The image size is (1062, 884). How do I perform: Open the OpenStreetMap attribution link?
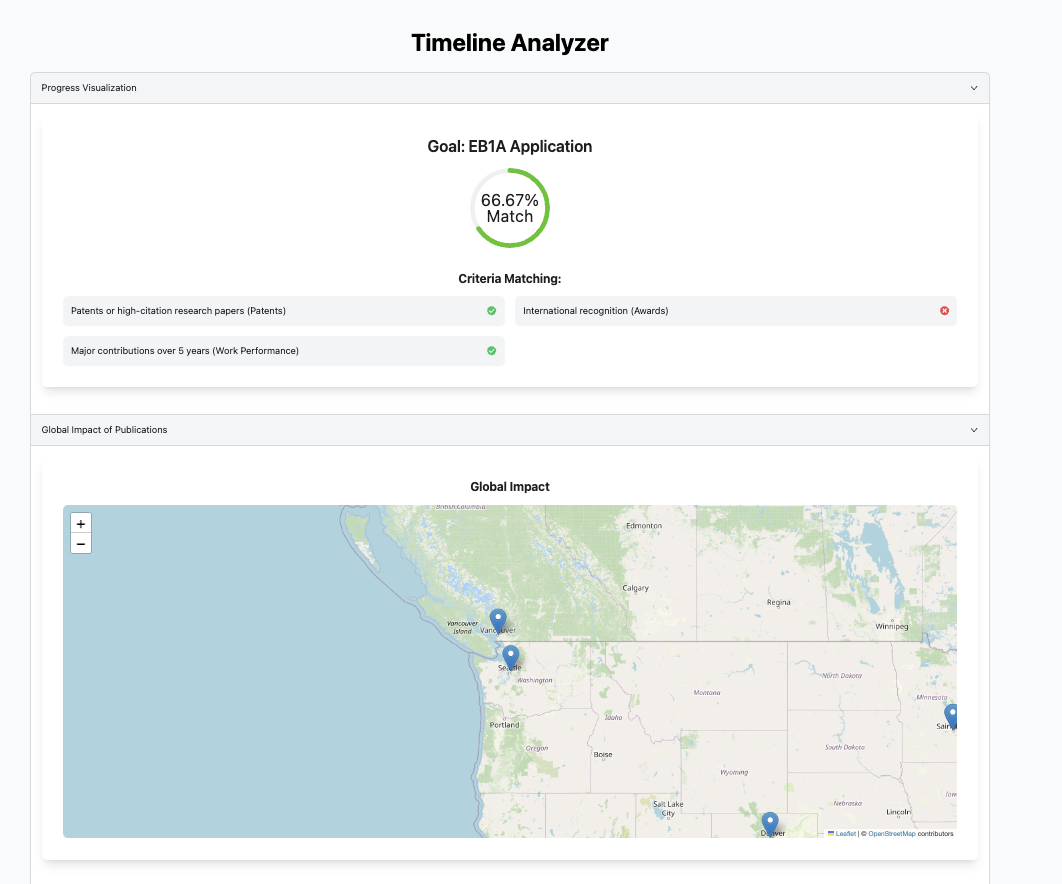pos(892,834)
